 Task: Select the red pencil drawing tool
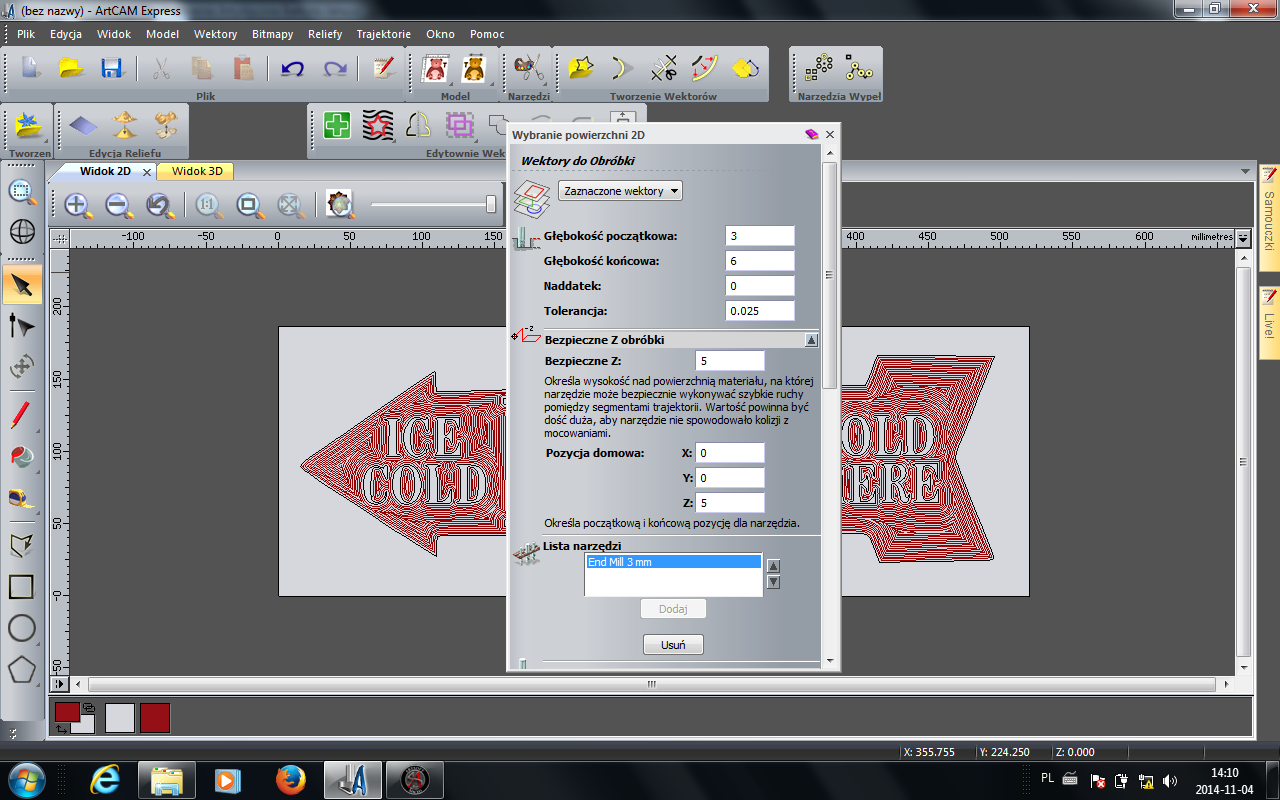[22, 413]
